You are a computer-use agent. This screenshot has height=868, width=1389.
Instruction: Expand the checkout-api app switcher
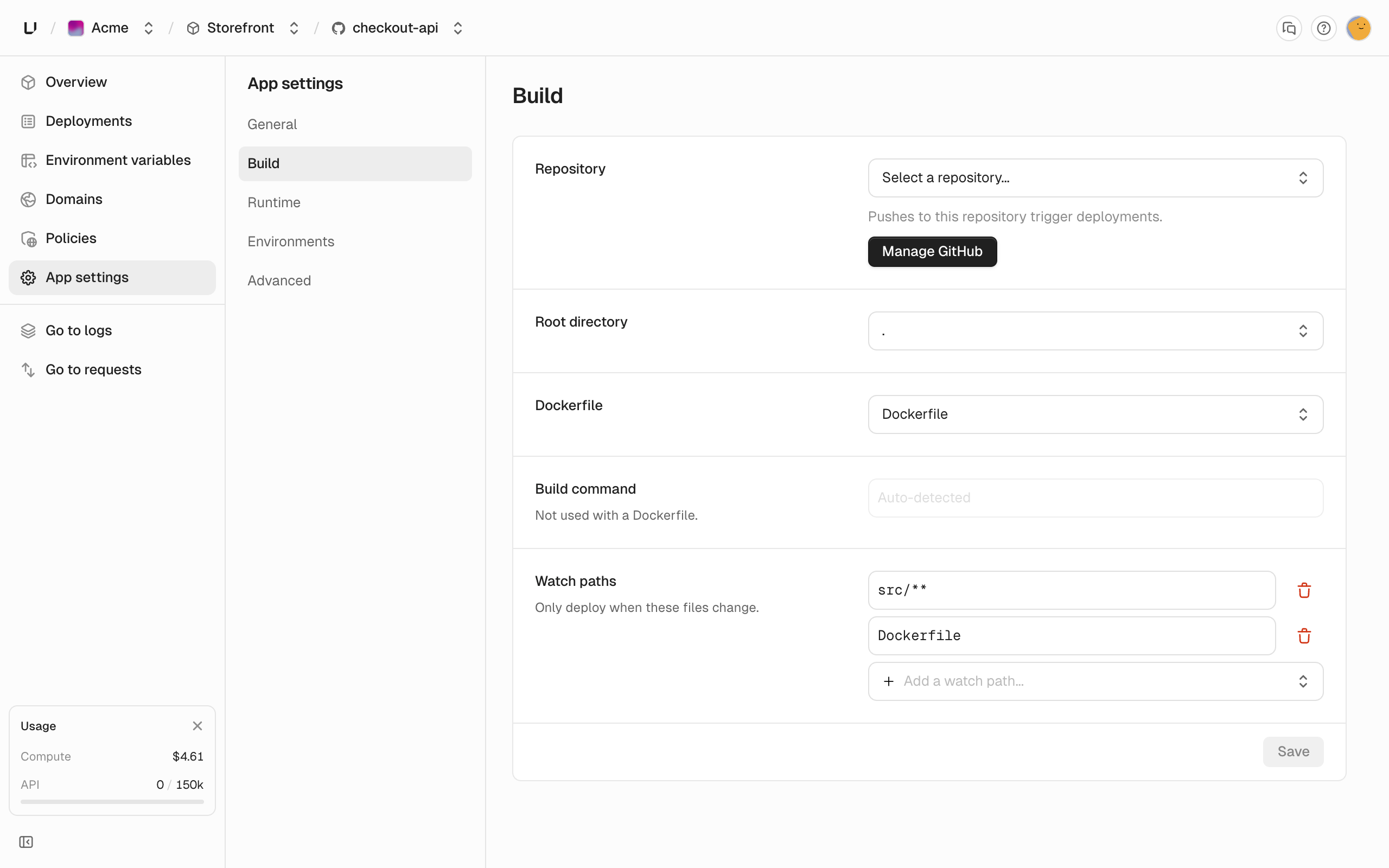457,28
